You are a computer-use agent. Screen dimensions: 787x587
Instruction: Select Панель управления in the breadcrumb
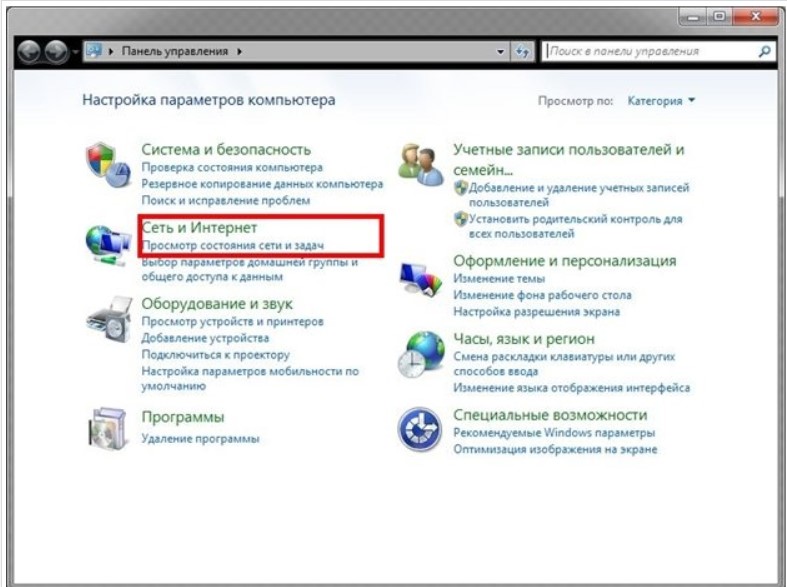[x=175, y=51]
